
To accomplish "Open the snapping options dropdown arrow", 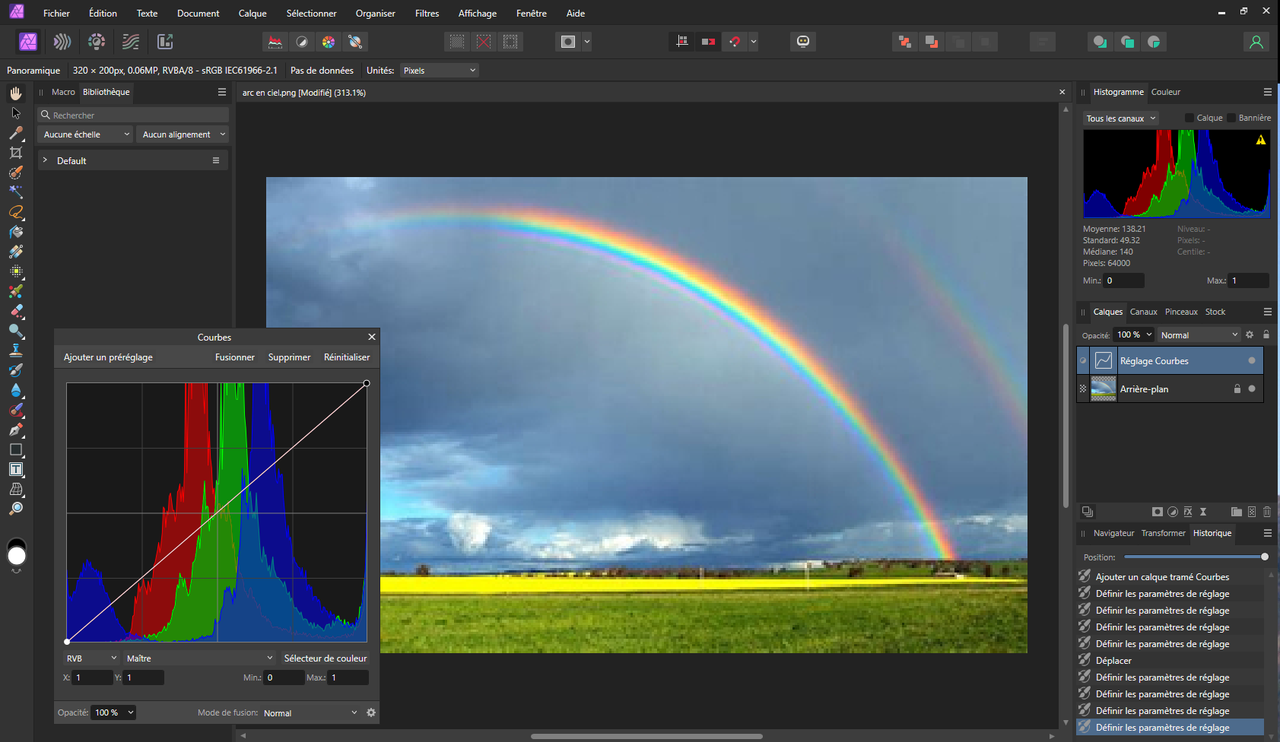I will [x=753, y=42].
